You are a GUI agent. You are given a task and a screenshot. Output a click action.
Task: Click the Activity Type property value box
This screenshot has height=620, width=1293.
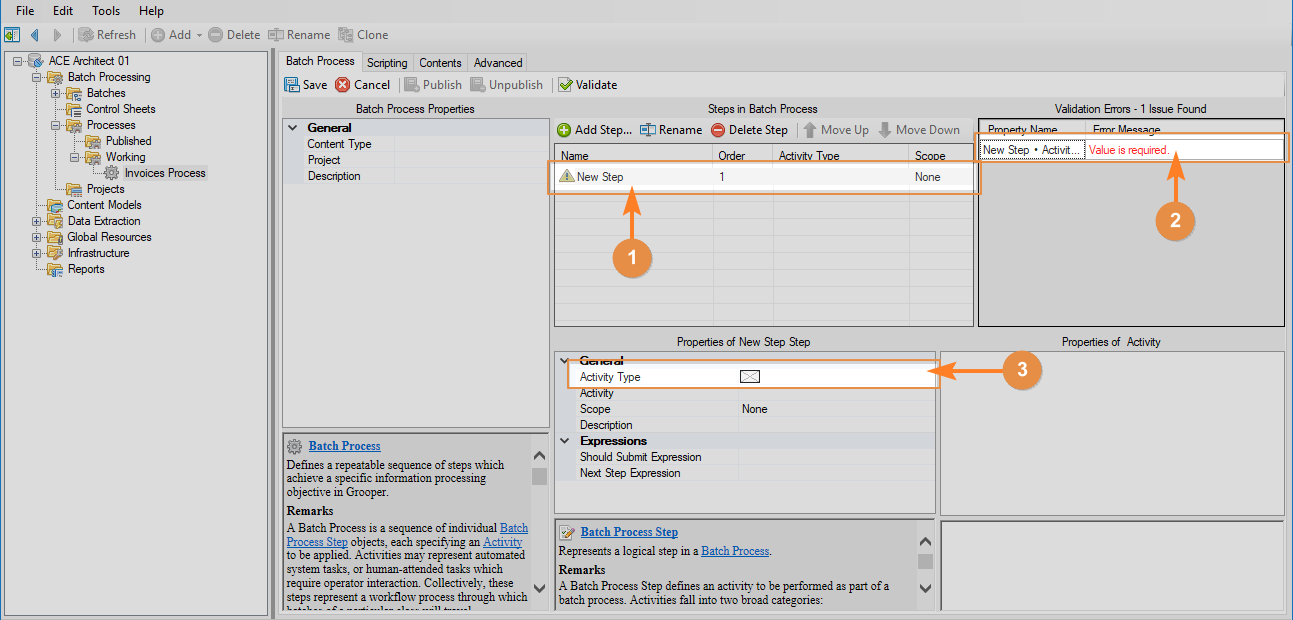point(750,377)
